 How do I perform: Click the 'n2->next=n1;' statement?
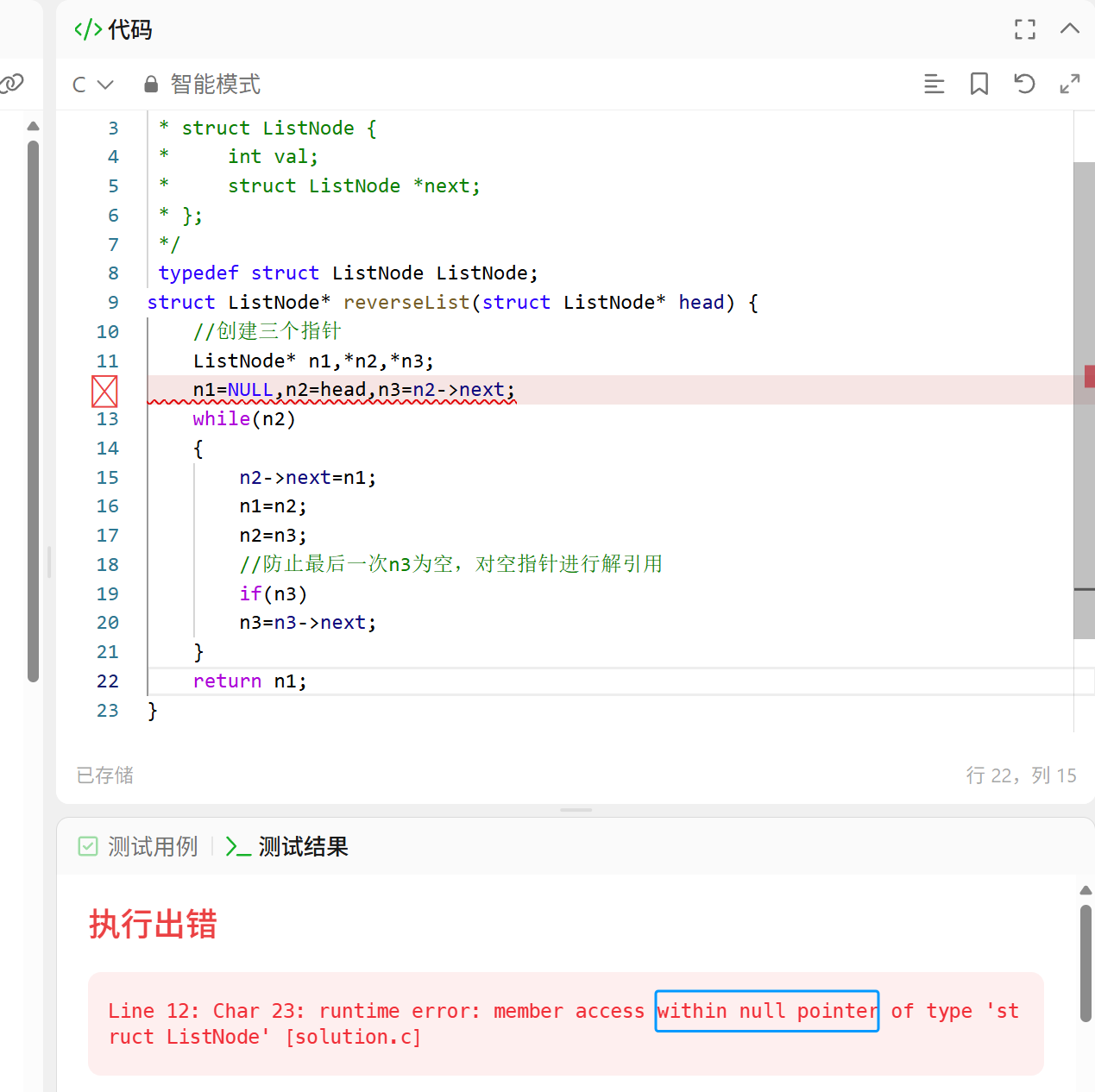[x=308, y=478]
